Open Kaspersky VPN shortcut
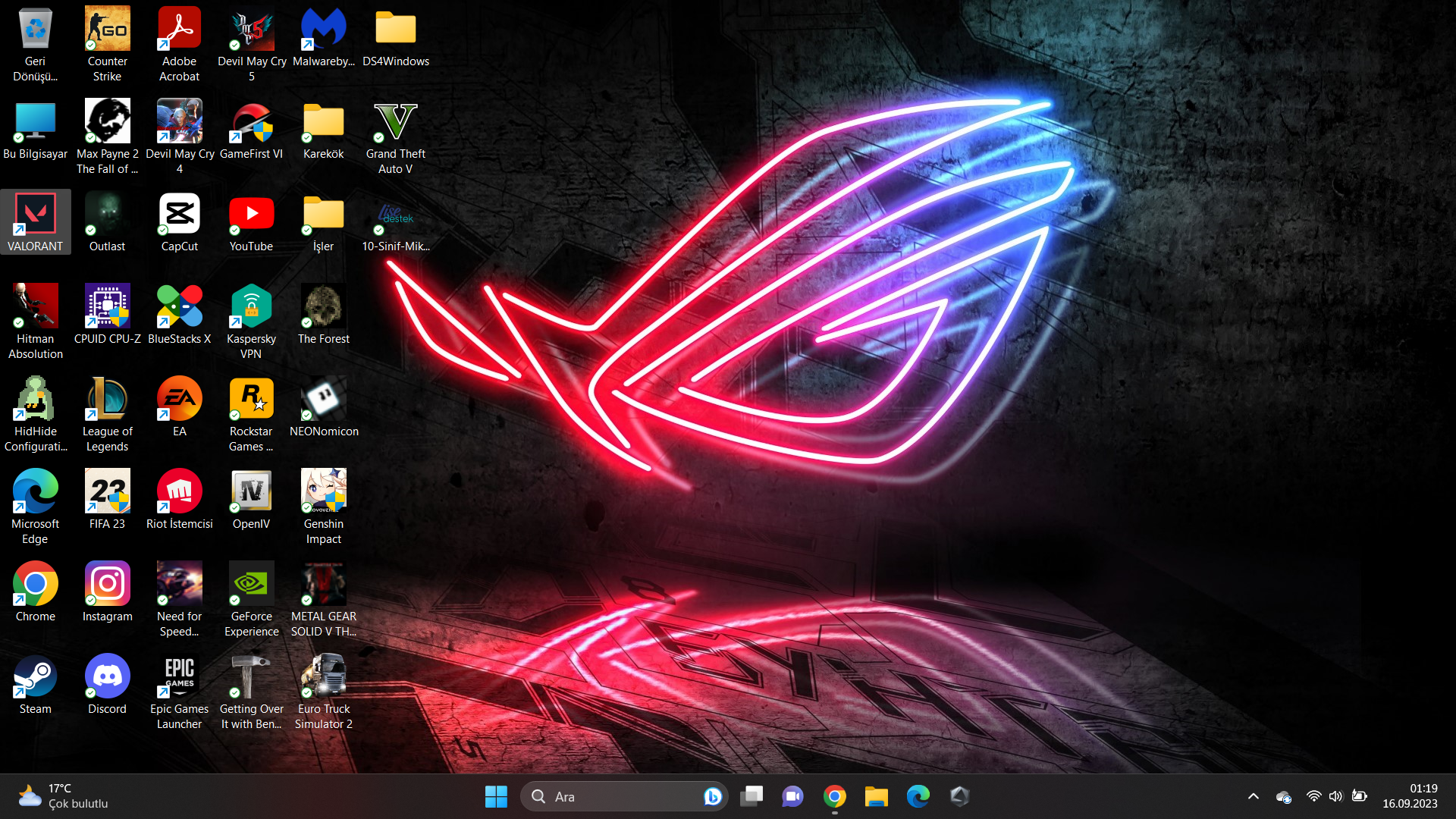1456x819 pixels. pos(251,322)
